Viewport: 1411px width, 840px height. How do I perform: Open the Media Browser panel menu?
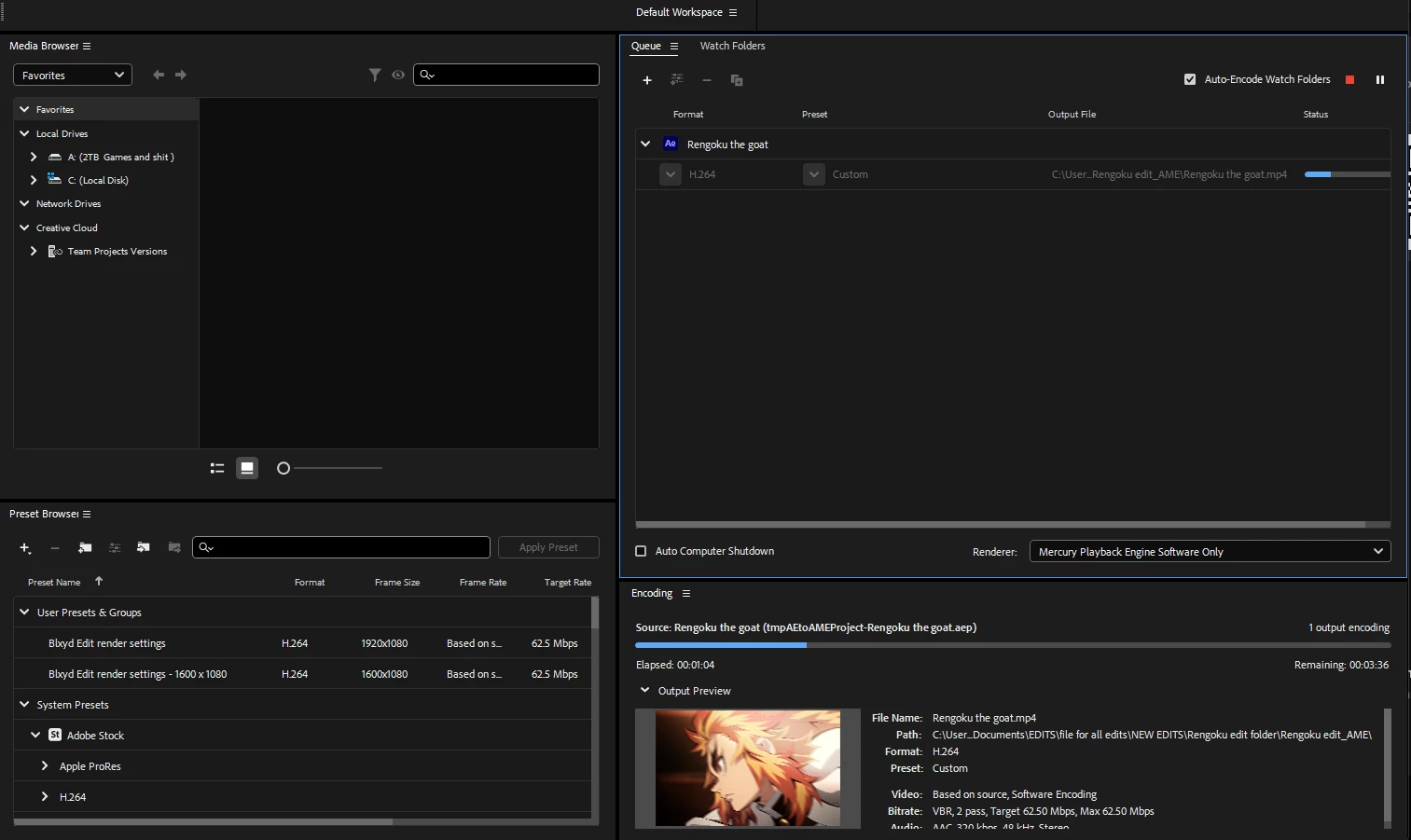point(87,46)
